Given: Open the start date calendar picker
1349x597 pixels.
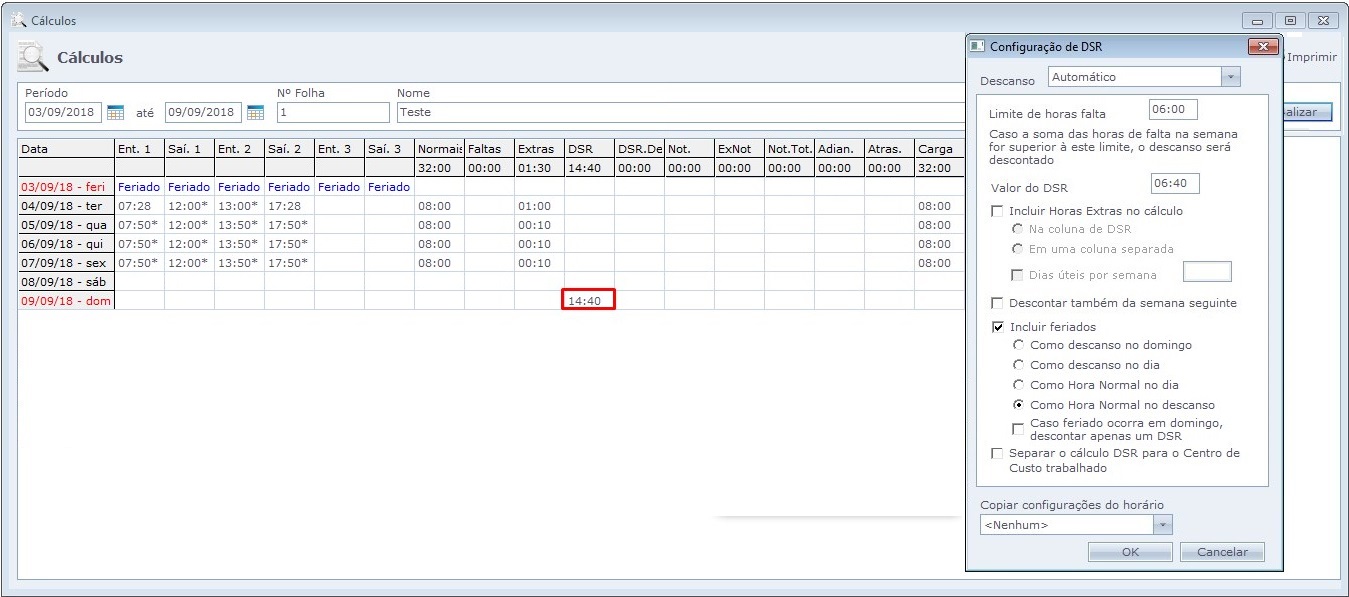Looking at the screenshot, I should pos(115,112).
